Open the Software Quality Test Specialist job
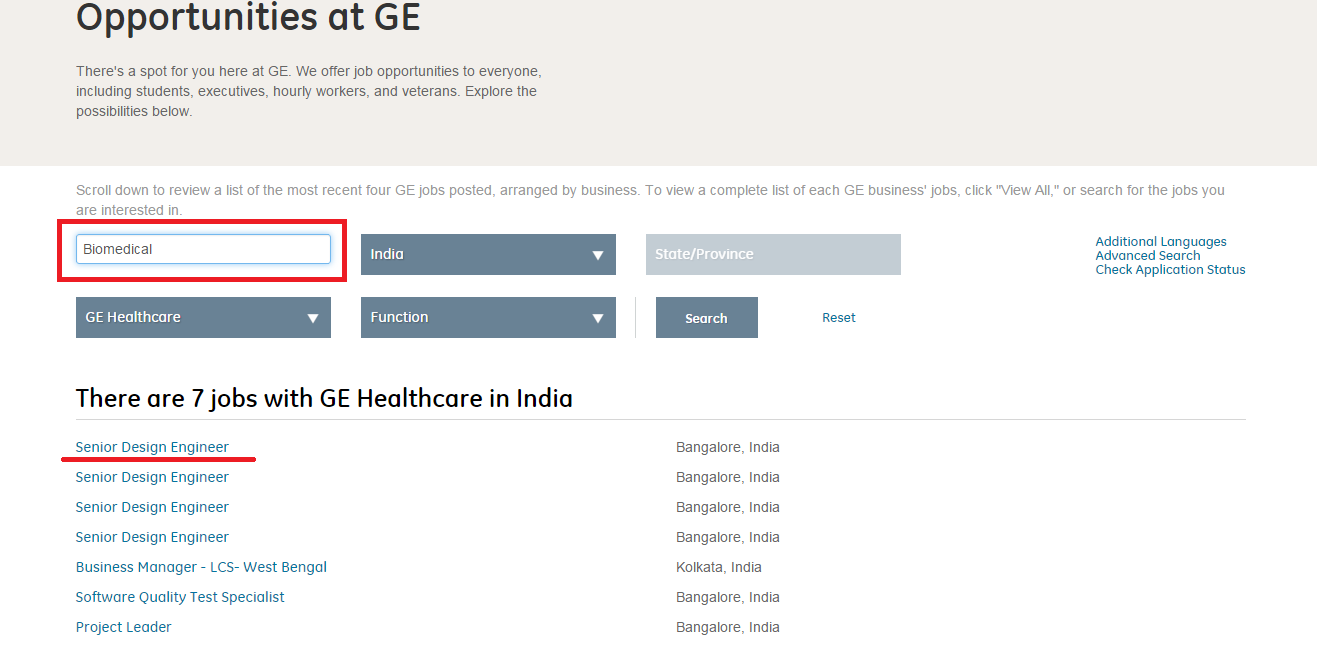This screenshot has width=1317, height=653. pos(180,597)
